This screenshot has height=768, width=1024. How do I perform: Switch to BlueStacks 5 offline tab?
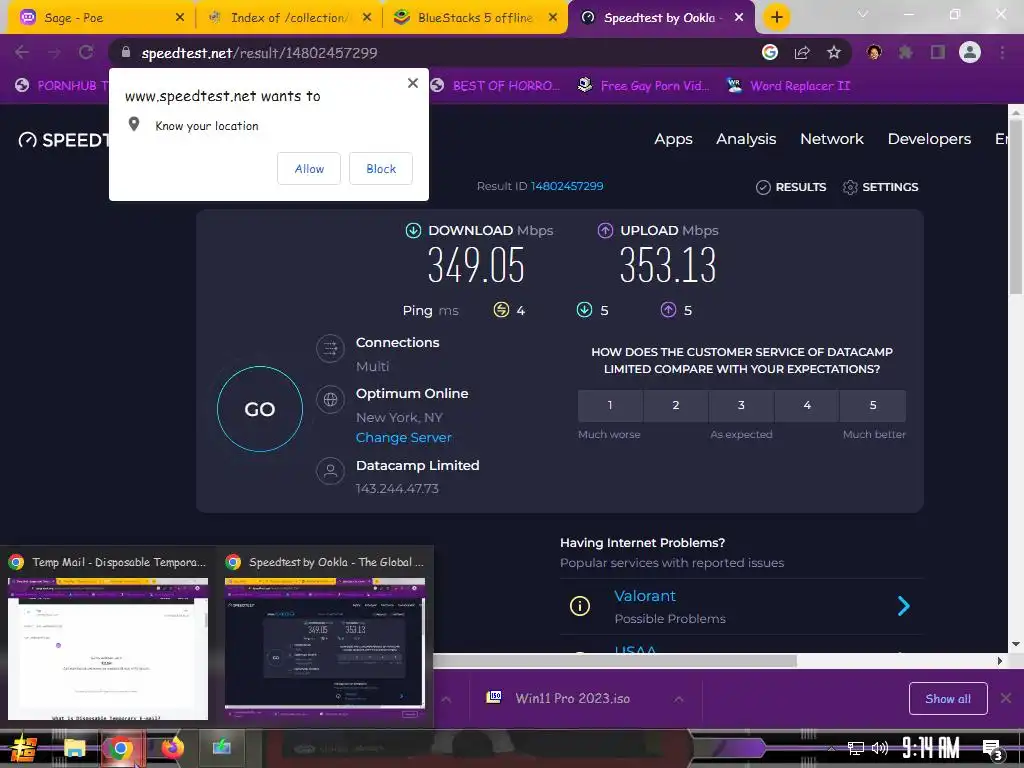point(475,18)
